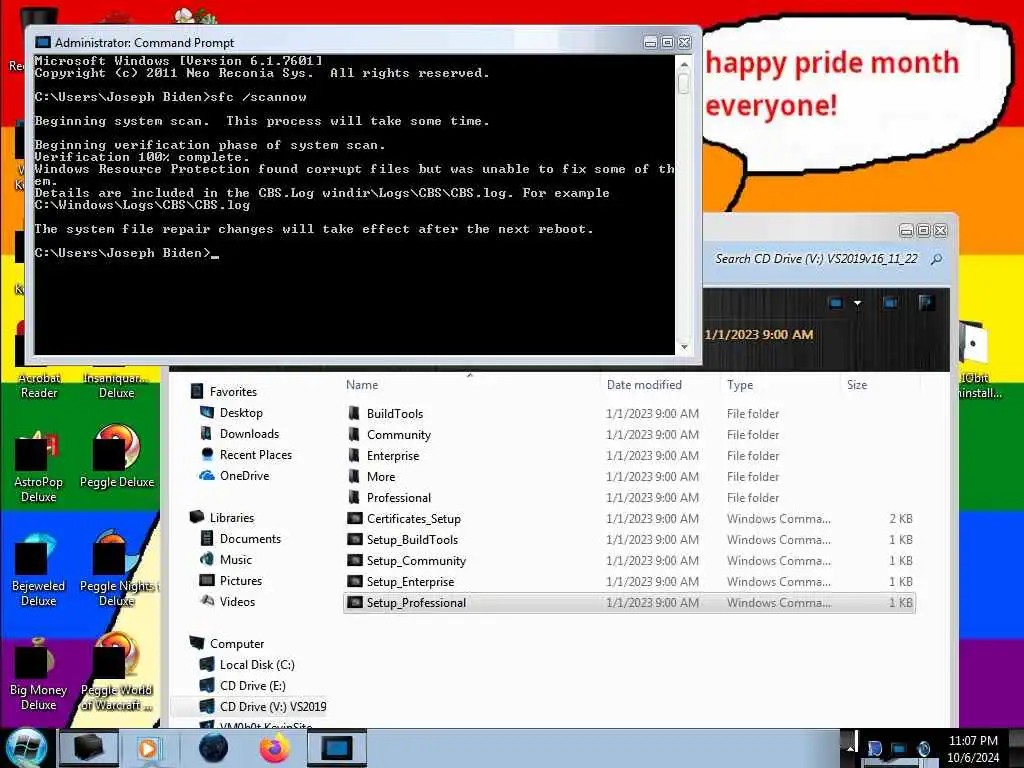Sort files by Name column

click(362, 385)
